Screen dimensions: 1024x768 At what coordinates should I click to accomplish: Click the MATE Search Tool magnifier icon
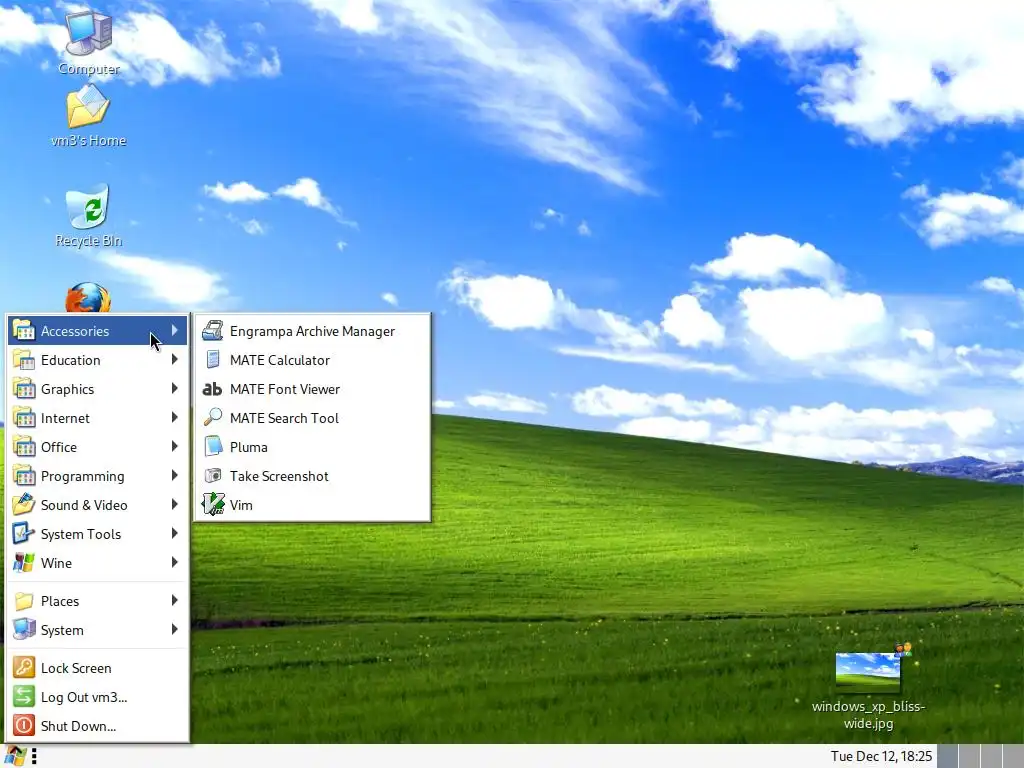tap(212, 417)
